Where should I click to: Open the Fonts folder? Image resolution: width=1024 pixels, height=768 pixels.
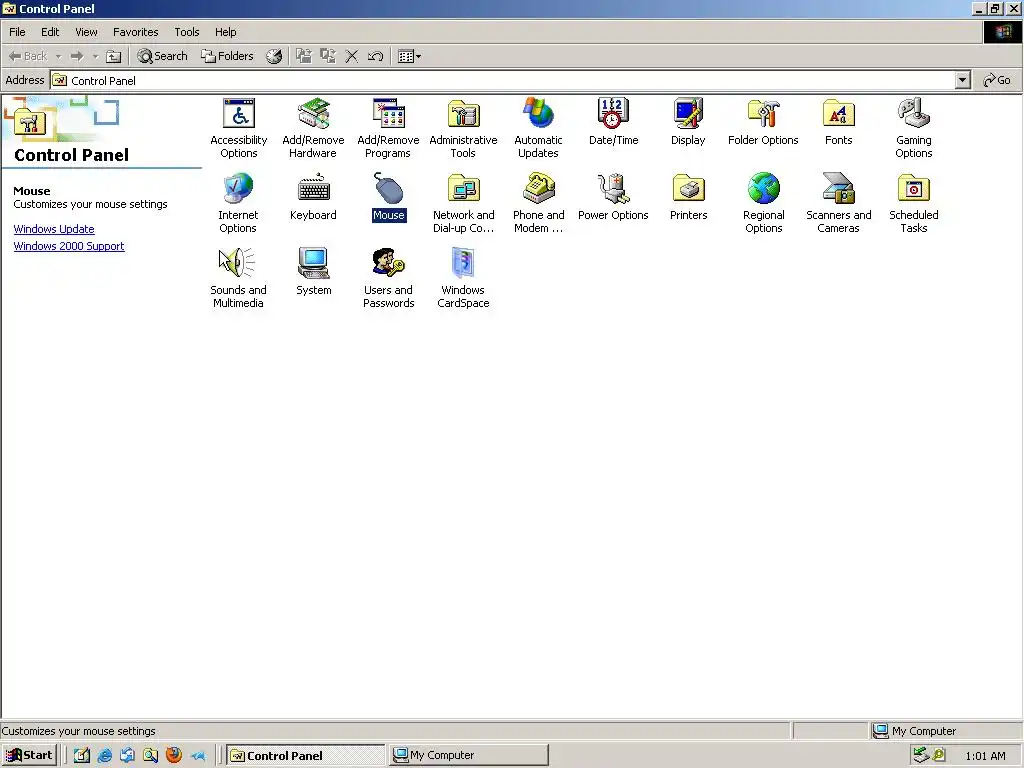pyautogui.click(x=839, y=122)
